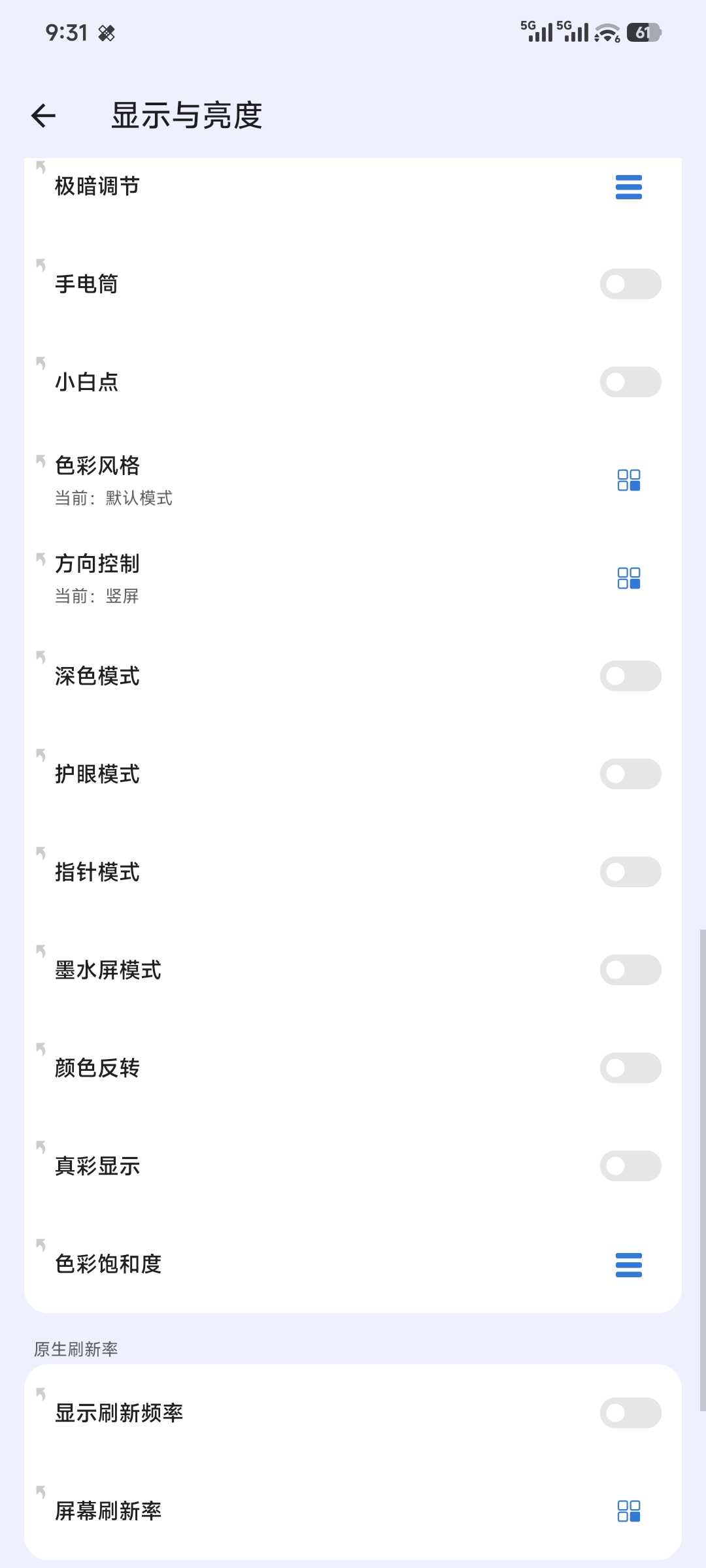
Task: Toggle the 手电筒 switch
Action: point(630,284)
